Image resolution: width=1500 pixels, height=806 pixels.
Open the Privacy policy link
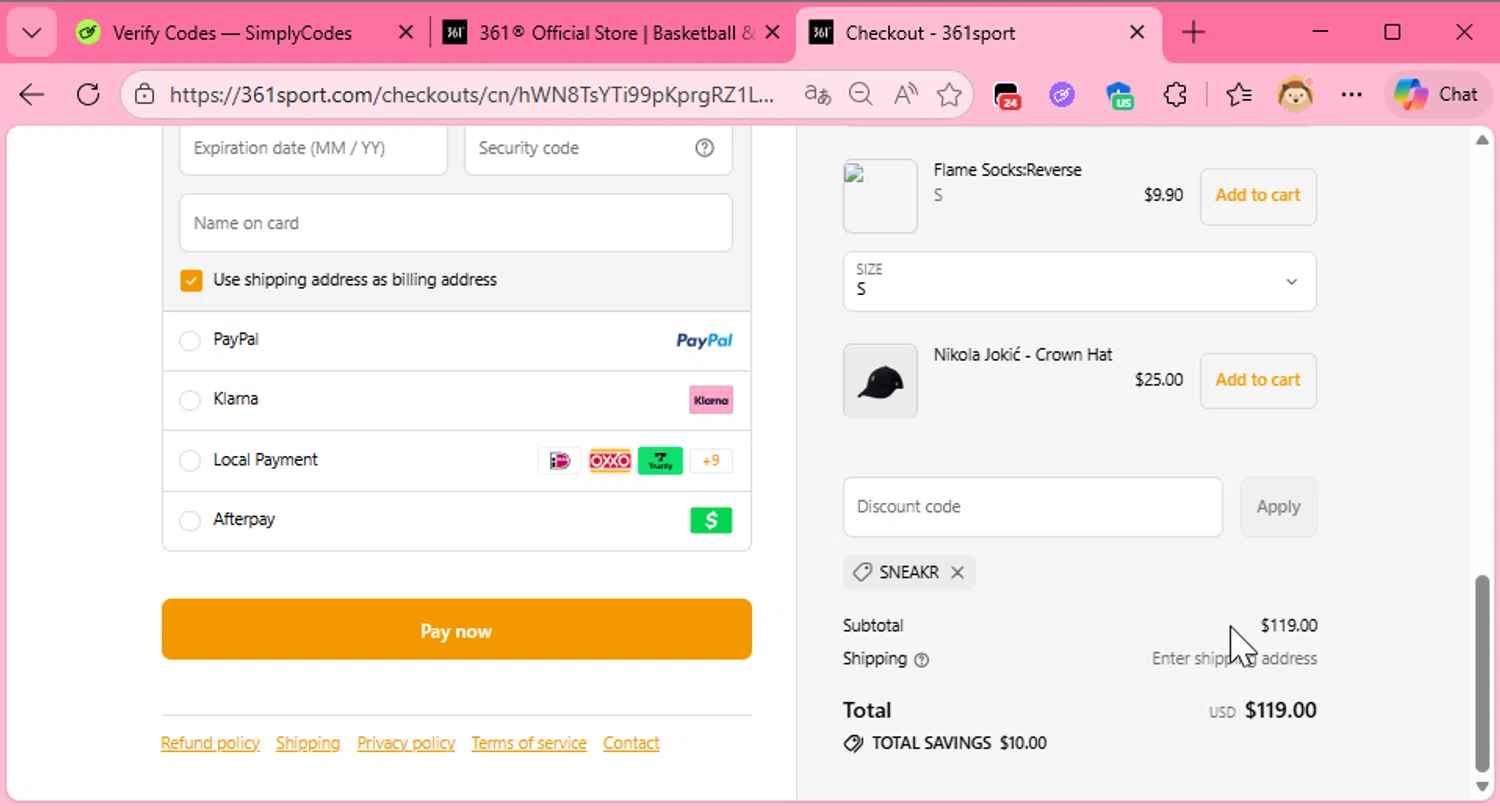(406, 743)
